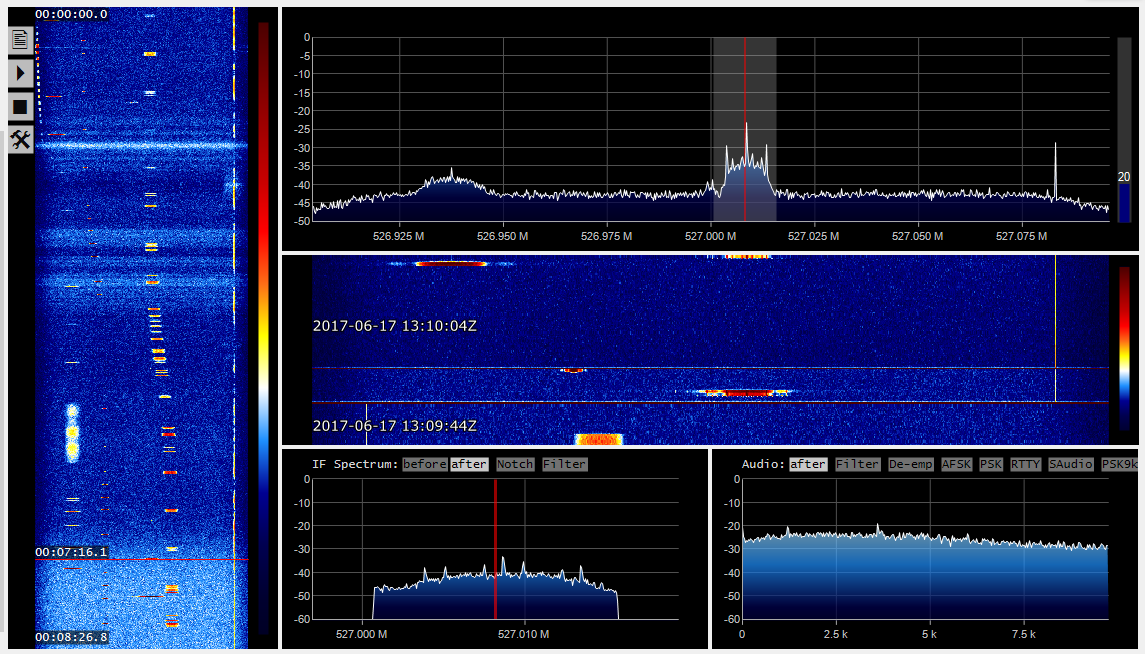Viewport: 1145px width, 654px height.
Task: Click the 526.950 M frequency label
Action: (x=502, y=236)
